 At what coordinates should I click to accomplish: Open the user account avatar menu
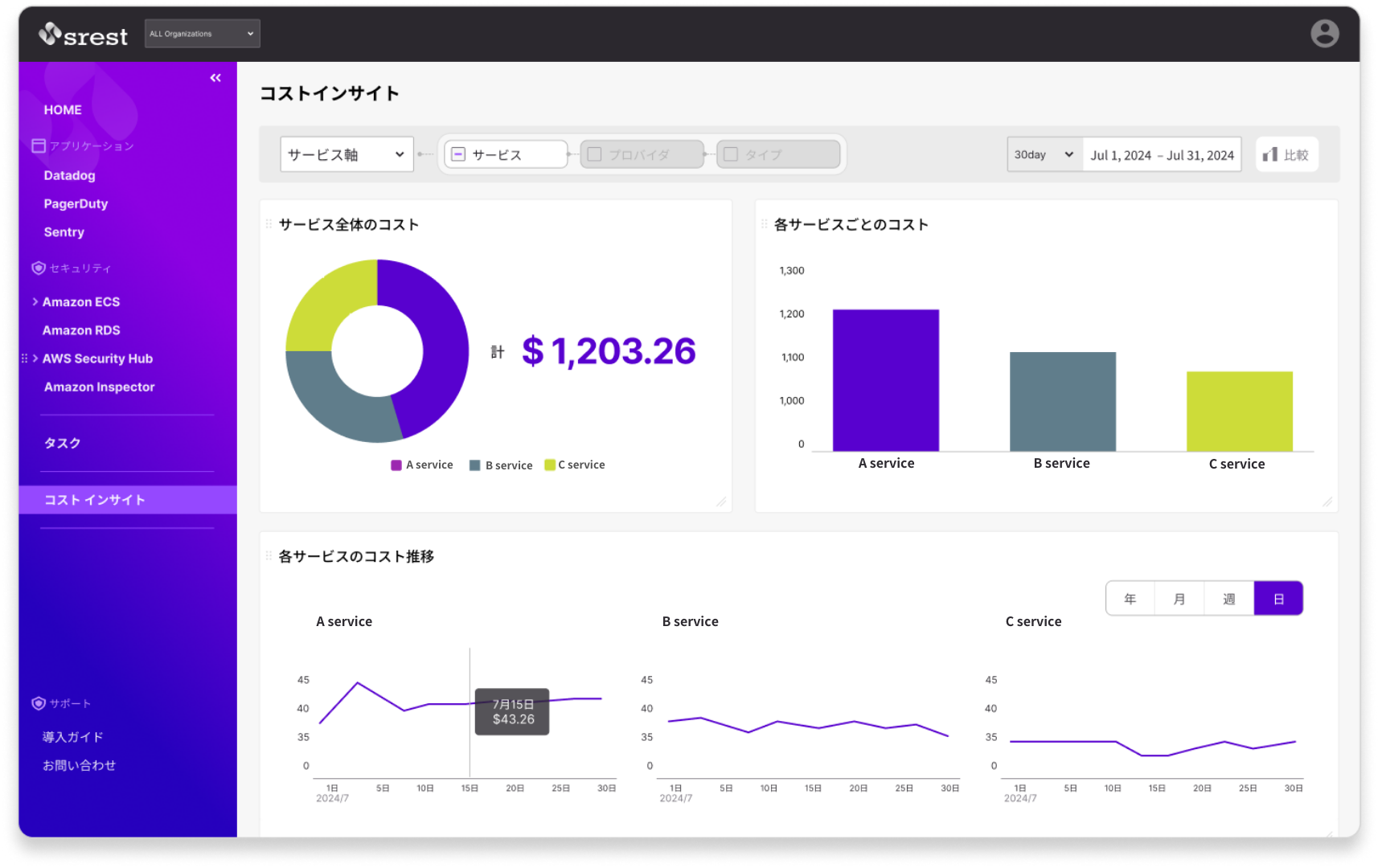(1324, 34)
